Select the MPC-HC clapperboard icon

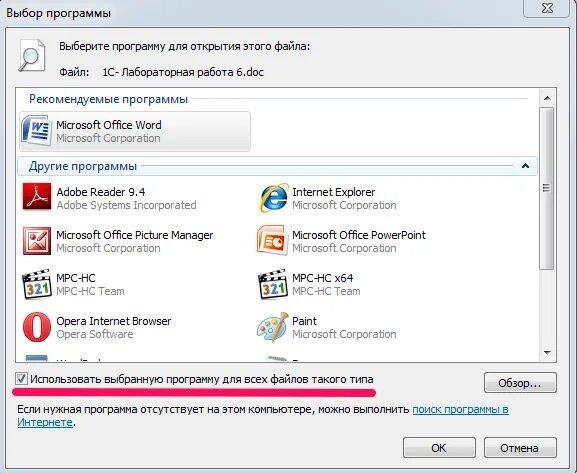37,284
